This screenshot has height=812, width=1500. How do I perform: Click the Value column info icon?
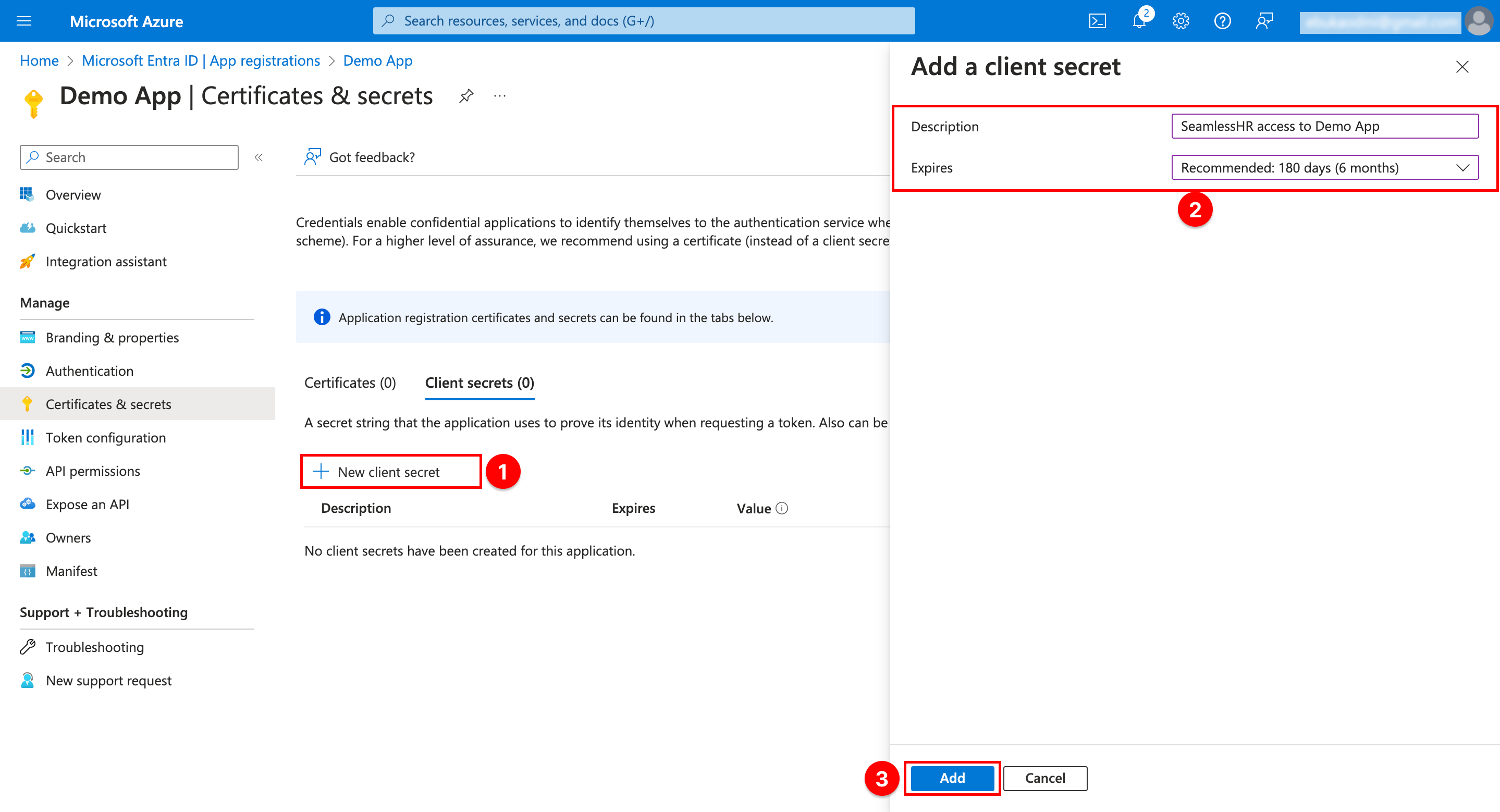(x=782, y=508)
